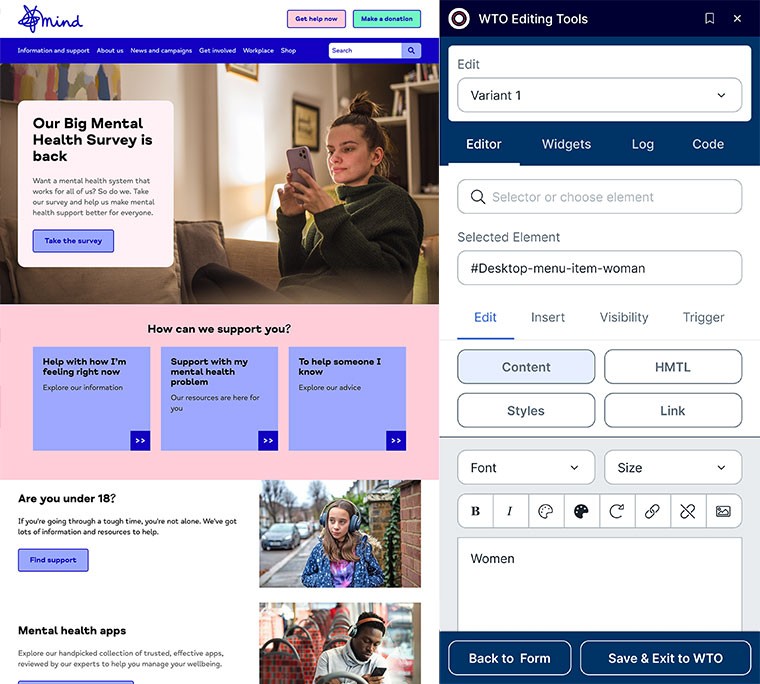Click the Mind logo
This screenshot has height=684, width=760.
point(50,19)
